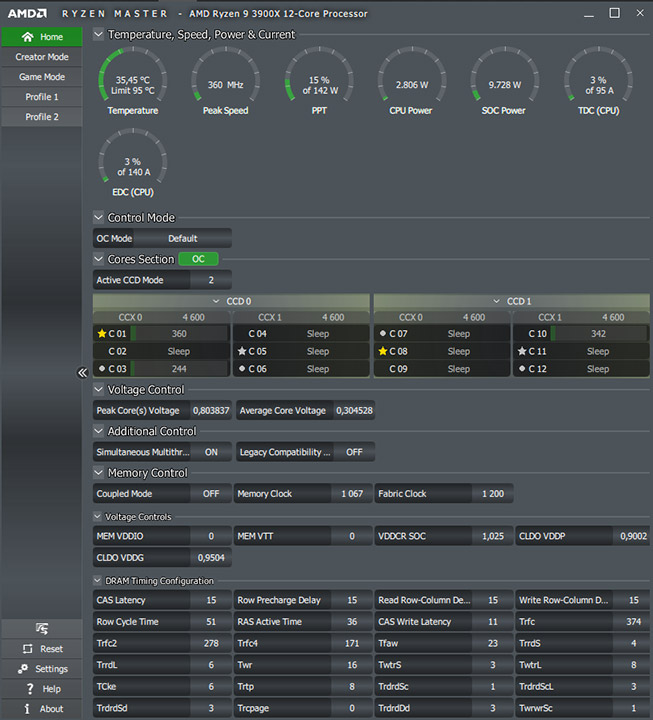Image resolution: width=653 pixels, height=720 pixels.
Task: Switch to Game Mode tab
Action: (42, 77)
